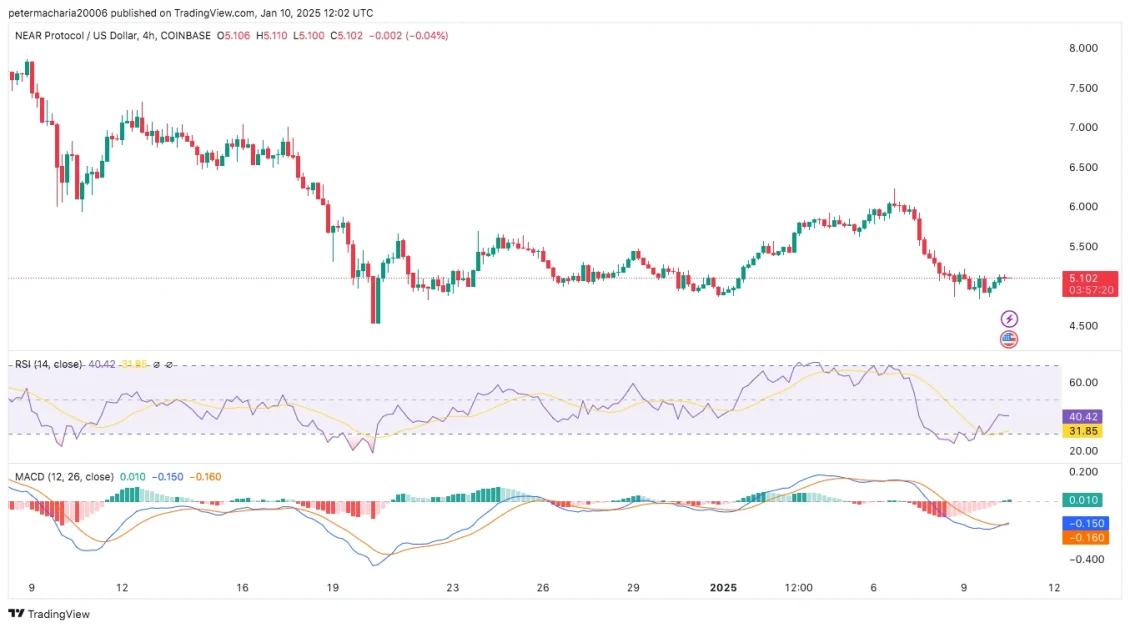
Task: Click the purple lightning bolt event icon
Action: (1009, 319)
